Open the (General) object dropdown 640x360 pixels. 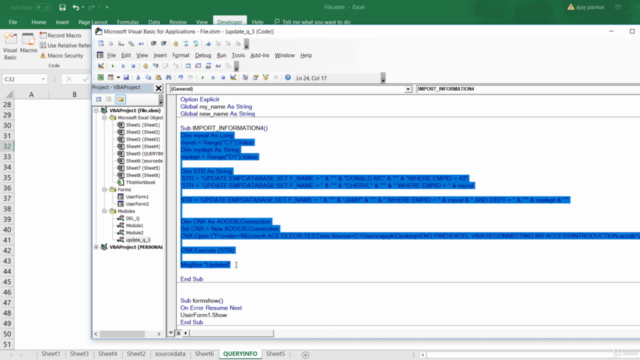click(407, 89)
